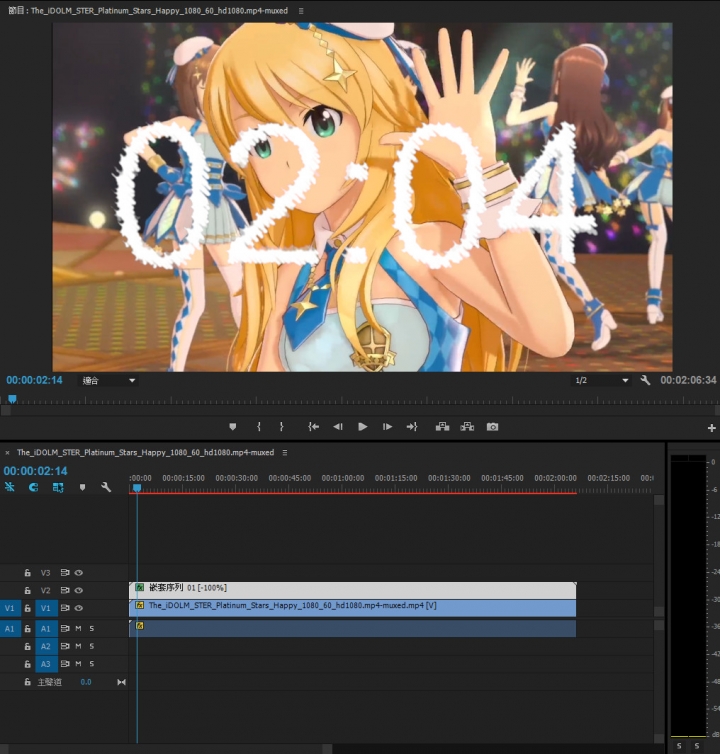Toggle lock on V2 track
This screenshot has width=720, height=754.
click(x=27, y=590)
